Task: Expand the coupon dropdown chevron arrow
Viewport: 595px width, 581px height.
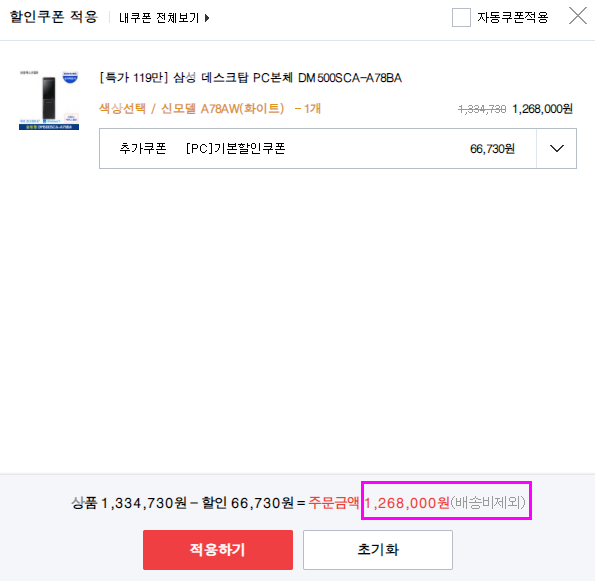Action: (x=556, y=148)
